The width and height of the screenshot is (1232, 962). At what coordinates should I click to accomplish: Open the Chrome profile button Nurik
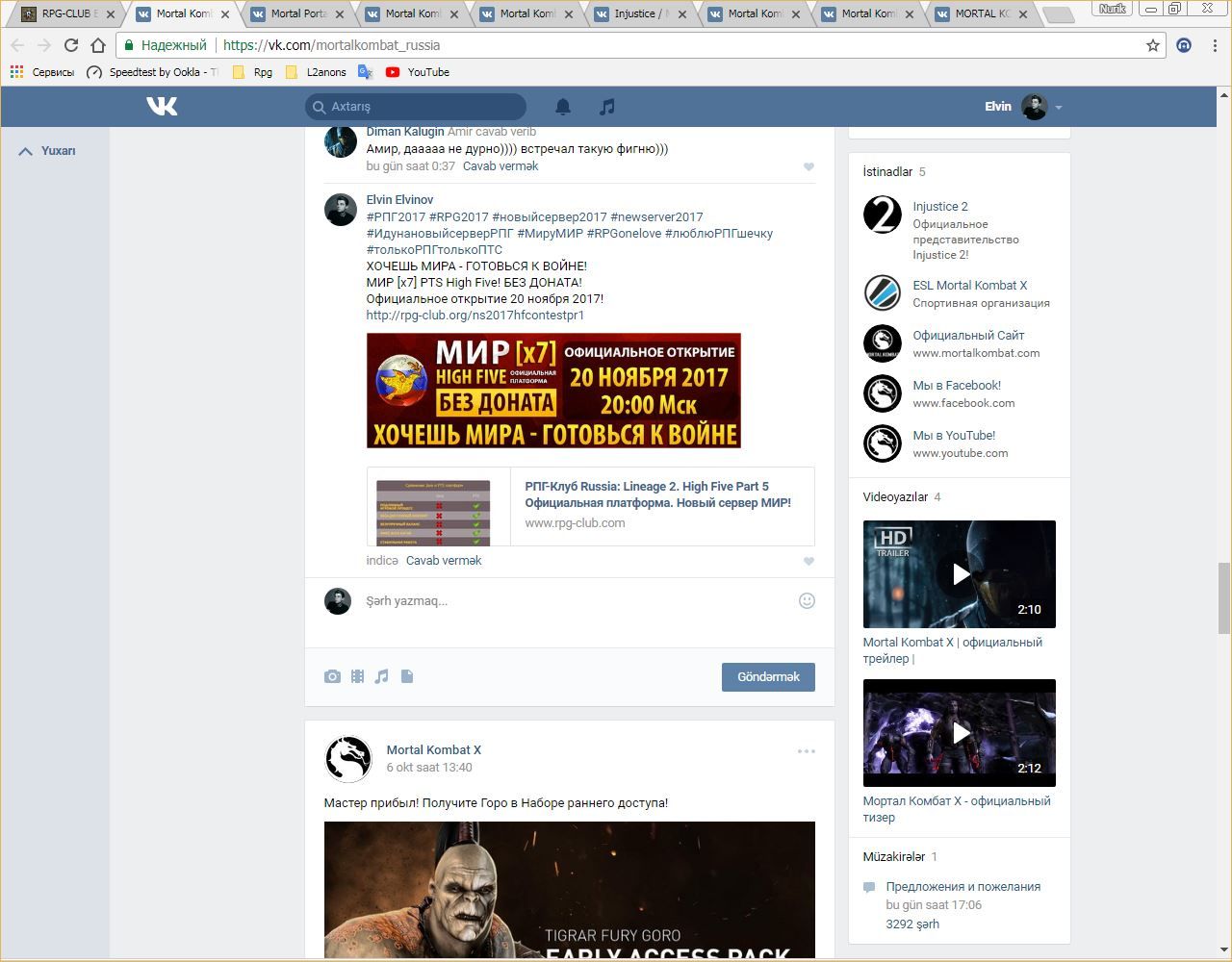tap(1113, 9)
